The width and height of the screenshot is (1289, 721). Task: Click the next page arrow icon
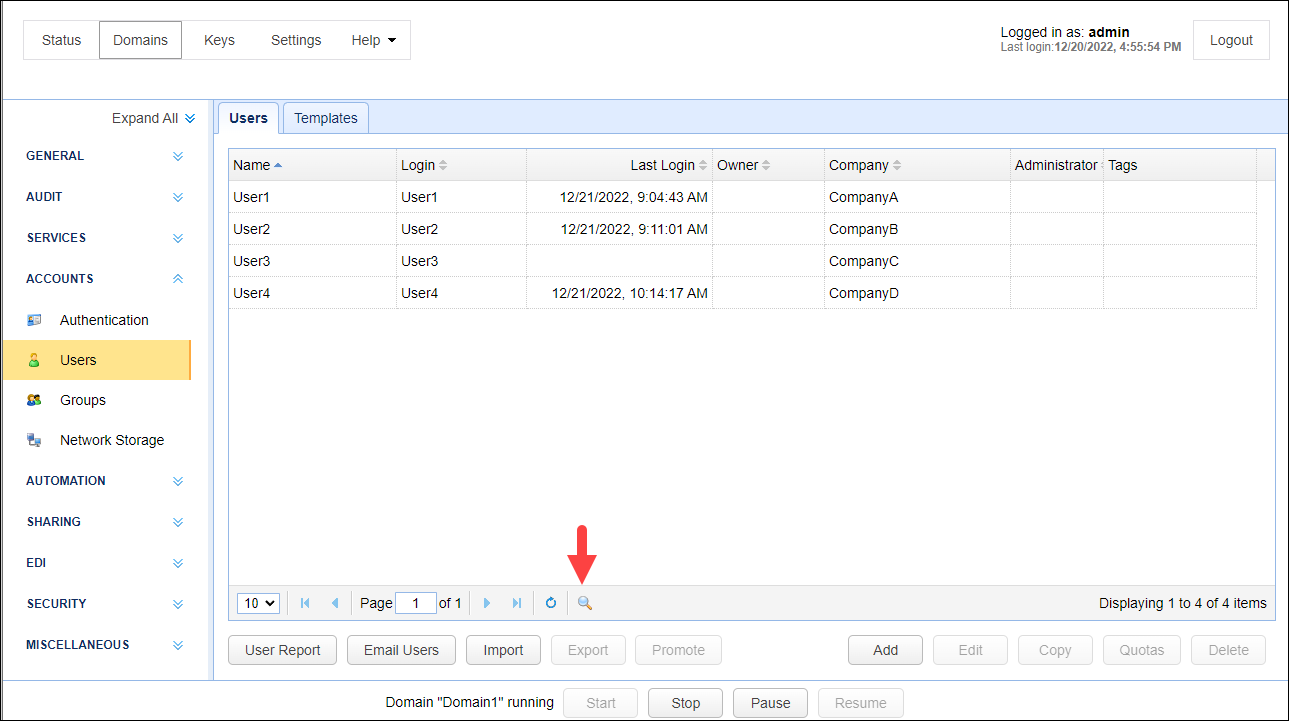tap(486, 602)
